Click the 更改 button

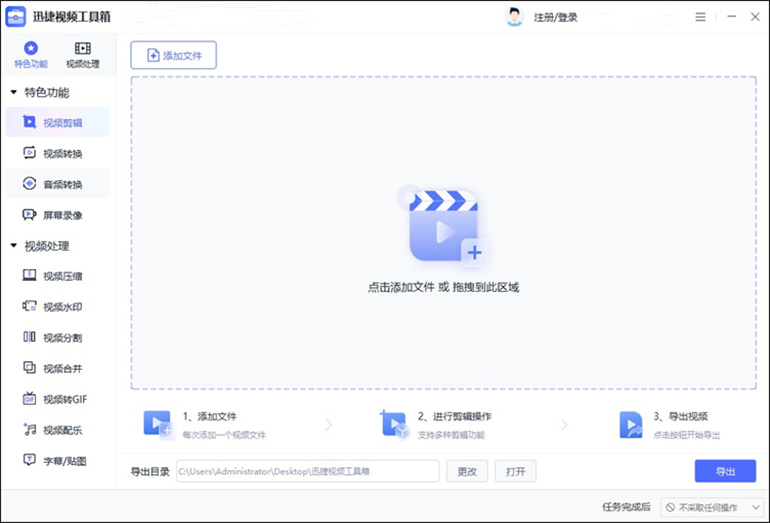pos(467,471)
